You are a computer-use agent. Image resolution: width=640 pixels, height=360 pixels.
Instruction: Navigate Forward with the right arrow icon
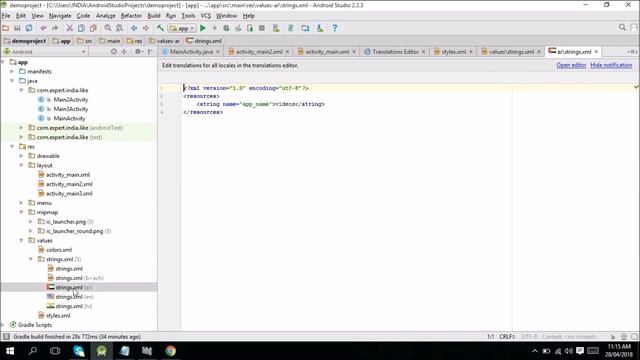tap(146, 28)
